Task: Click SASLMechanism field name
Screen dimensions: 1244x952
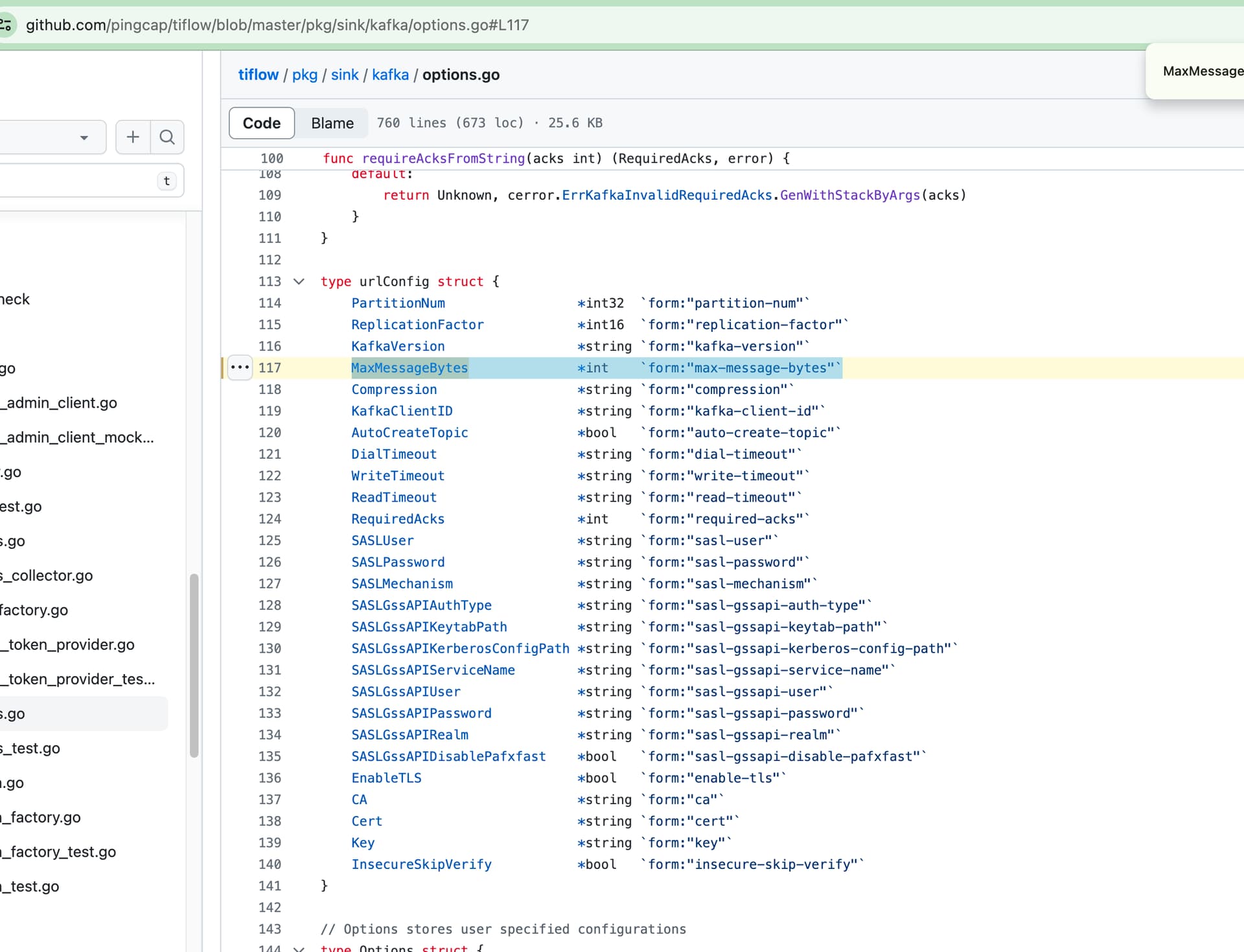Action: pos(402,584)
